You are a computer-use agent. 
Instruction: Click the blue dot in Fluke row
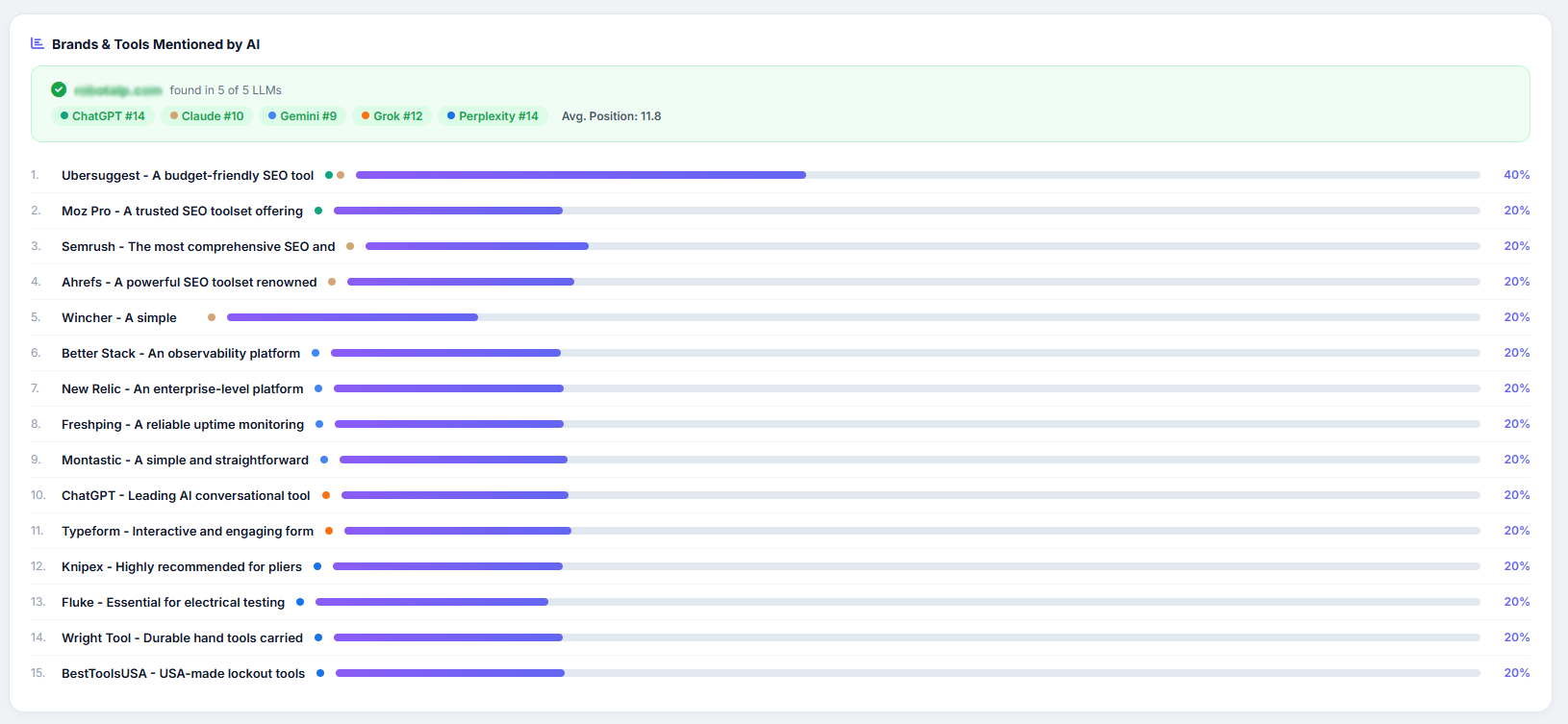(x=300, y=602)
